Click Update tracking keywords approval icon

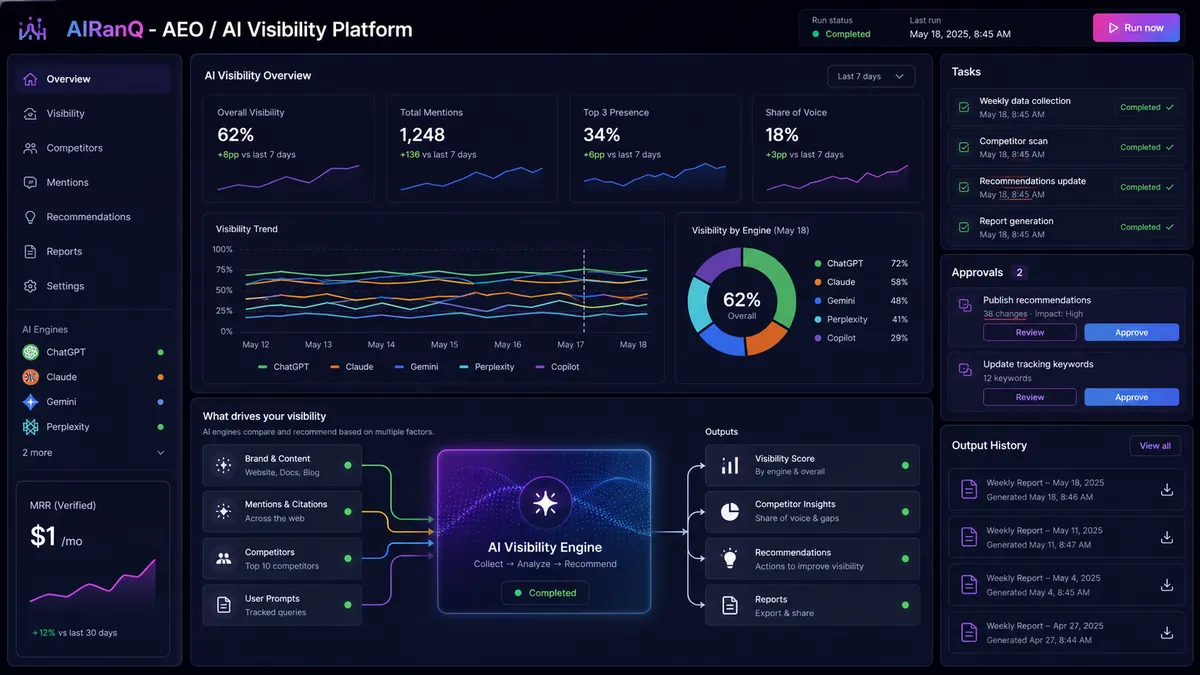click(965, 370)
